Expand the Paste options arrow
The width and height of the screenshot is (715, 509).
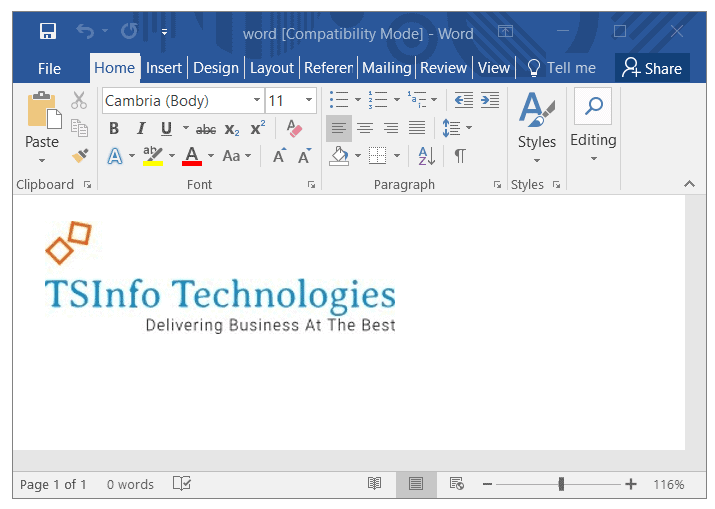(x=42, y=161)
